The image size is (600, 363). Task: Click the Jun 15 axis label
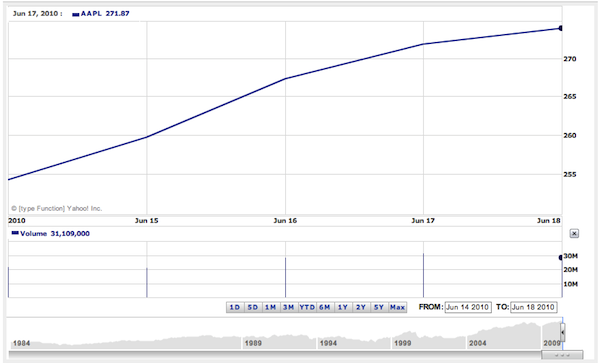tap(147, 221)
